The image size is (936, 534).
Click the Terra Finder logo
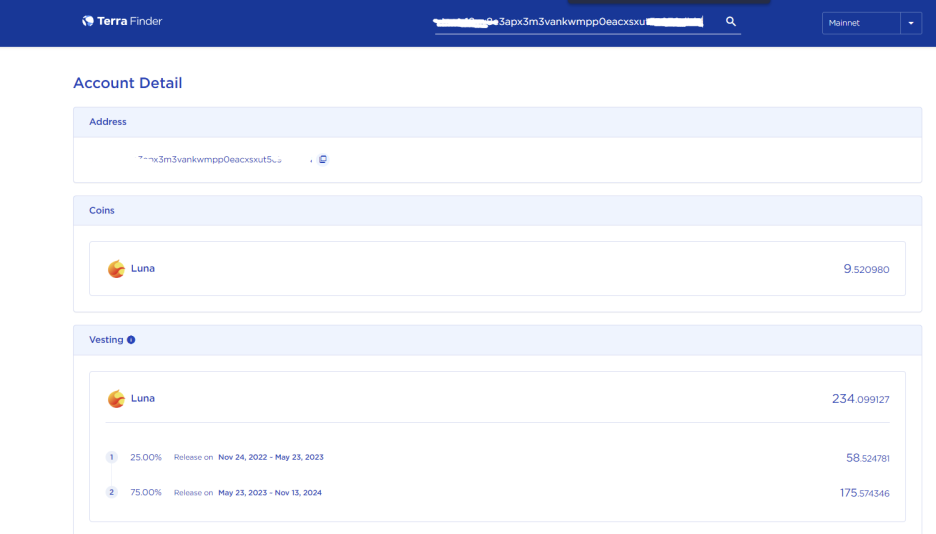(x=122, y=21)
